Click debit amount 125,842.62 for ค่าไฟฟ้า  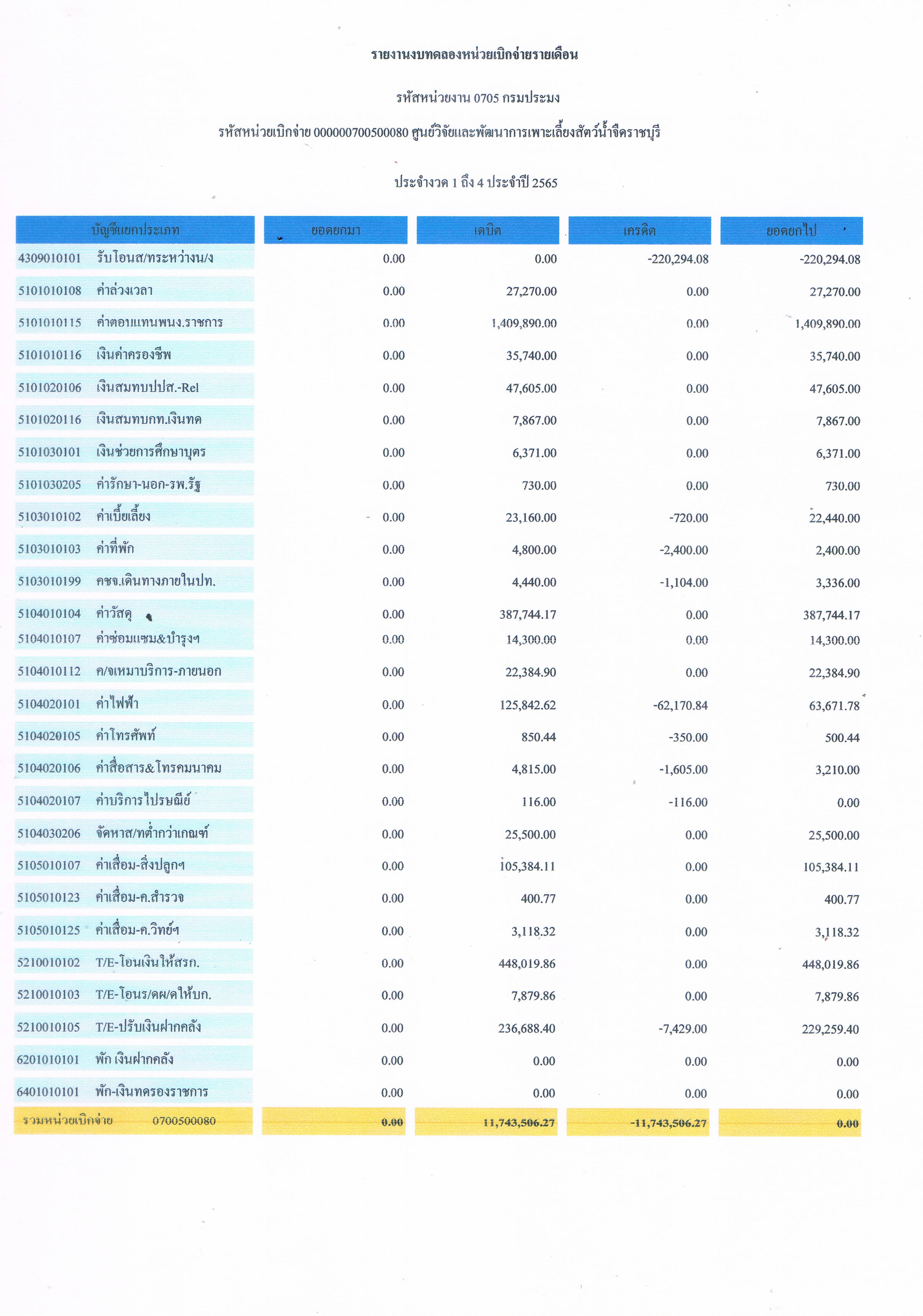click(x=528, y=705)
